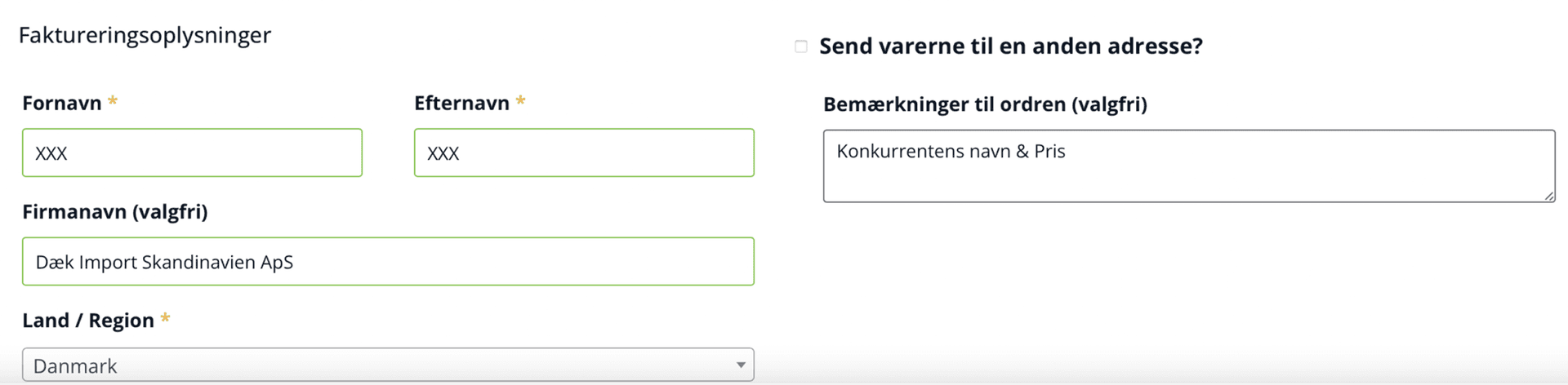Click the 'Send varerne til en anden adresse?' label
Screen dimensions: 1568x385
(x=1010, y=46)
